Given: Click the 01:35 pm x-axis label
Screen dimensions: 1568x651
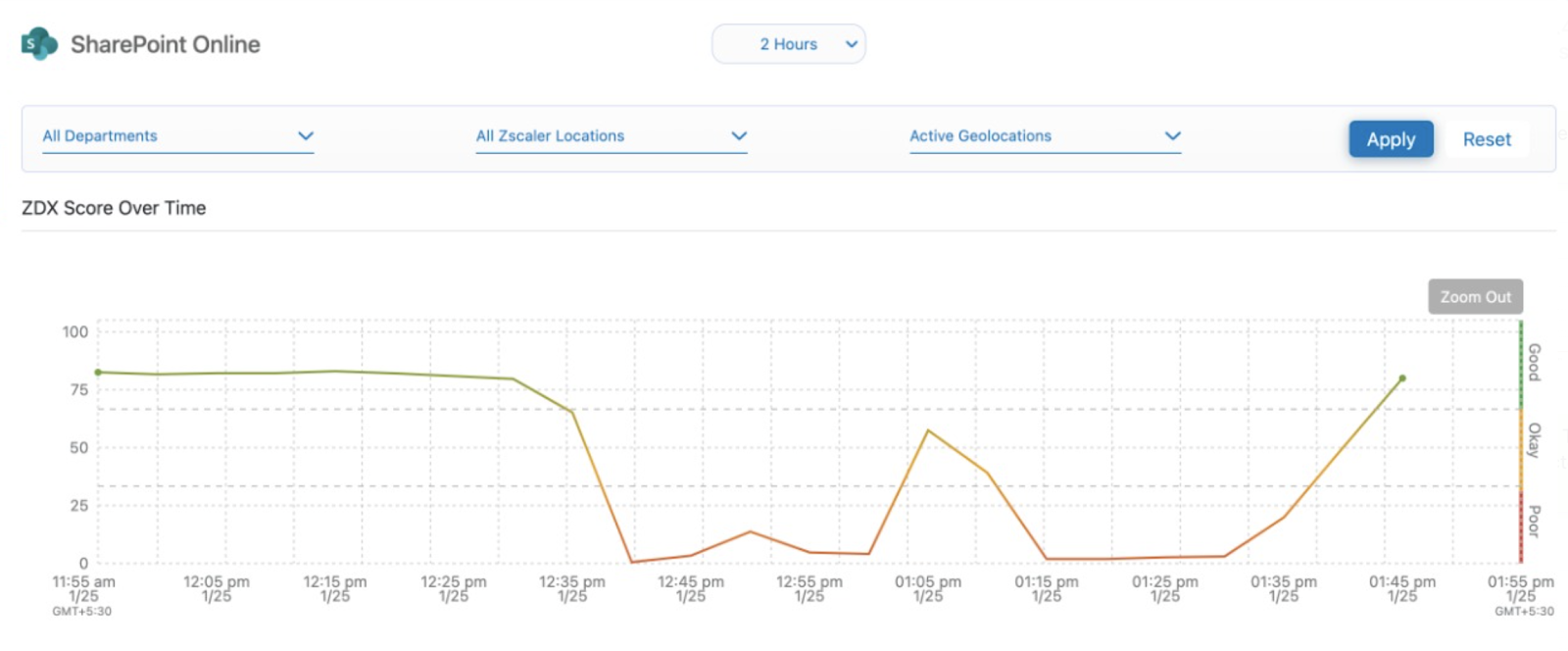Looking at the screenshot, I should pyautogui.click(x=1284, y=588).
